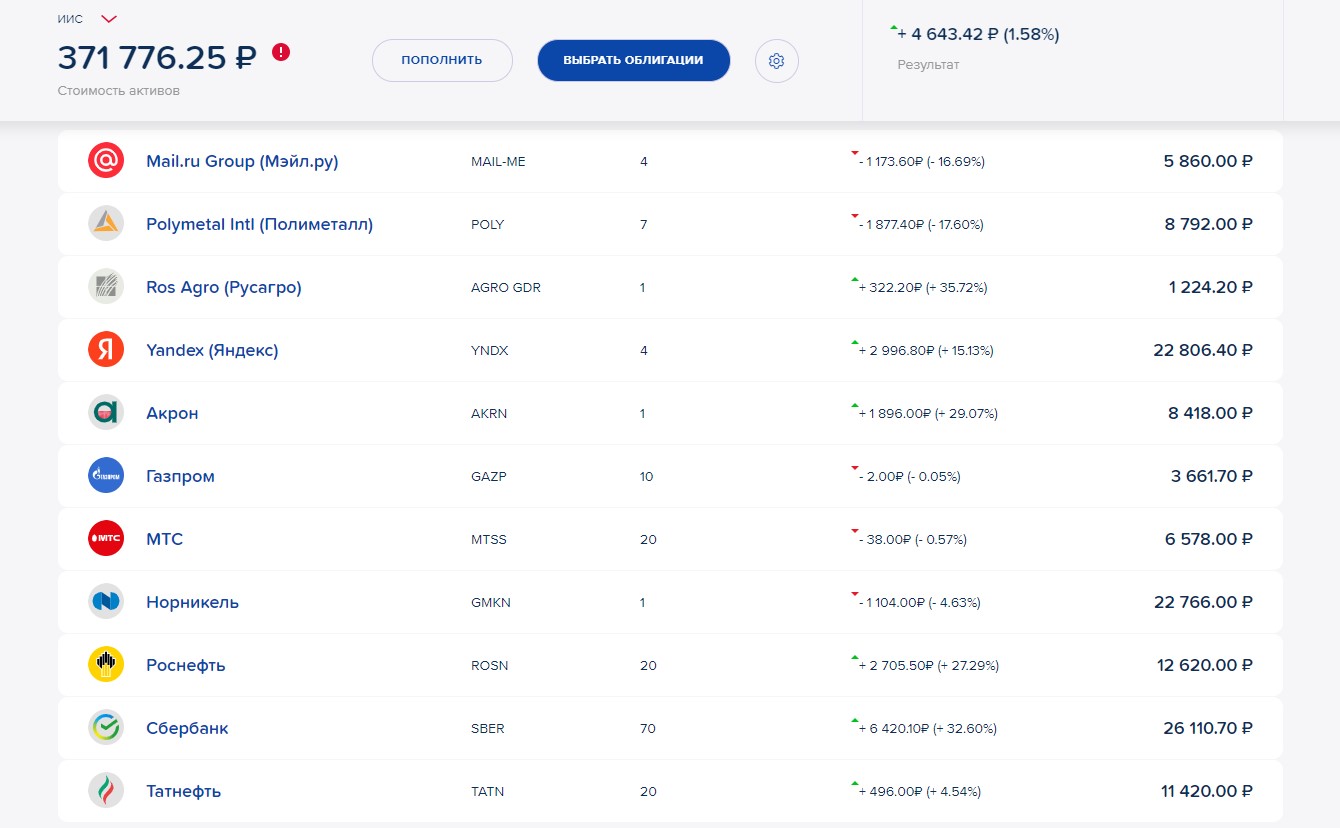The image size is (1340, 828).
Task: Open the Татнефть stock link
Action: 183,791
